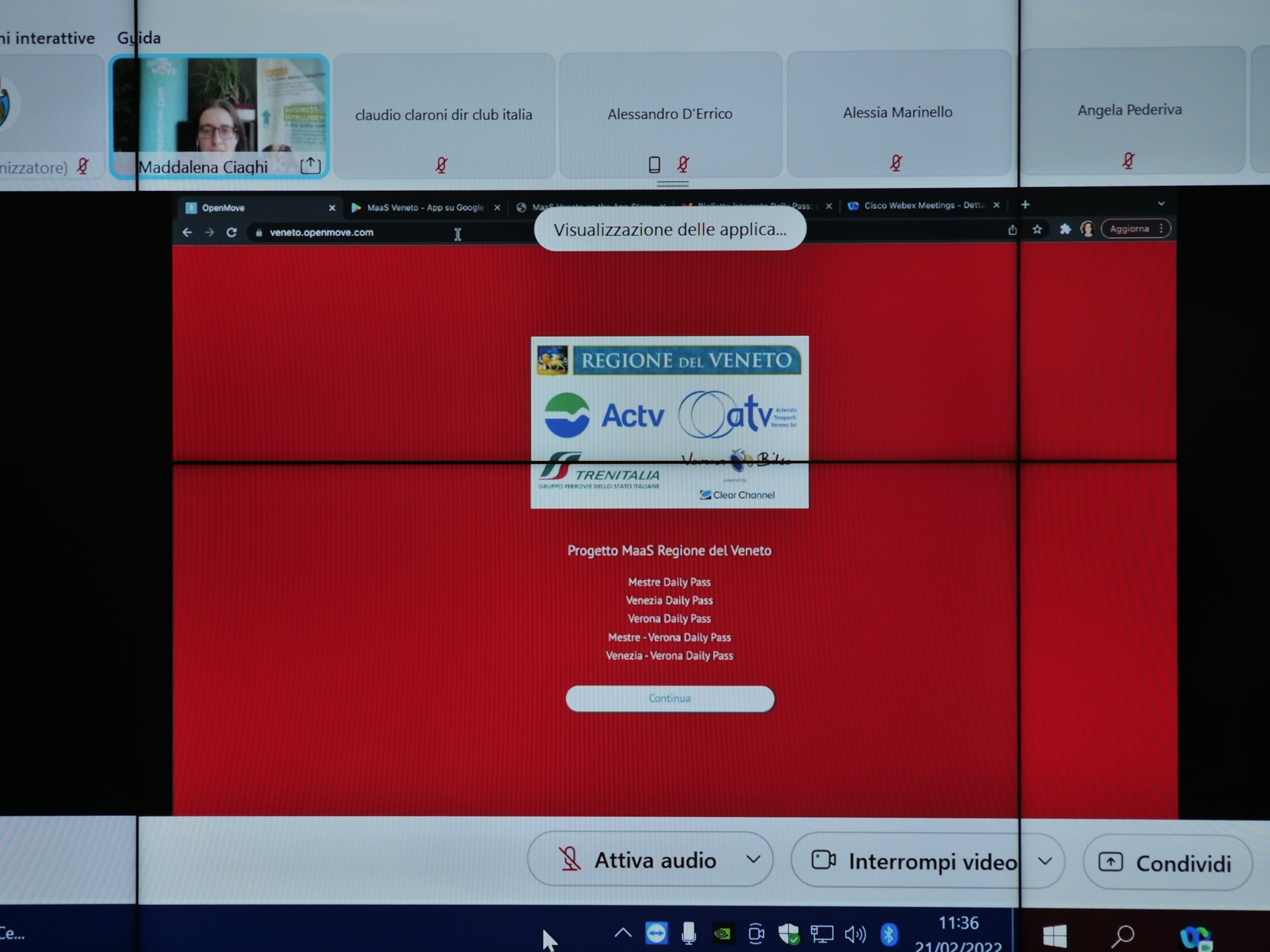1270x952 pixels.
Task: Switch to MaaS Veneto App su Google tab
Action: pos(425,208)
